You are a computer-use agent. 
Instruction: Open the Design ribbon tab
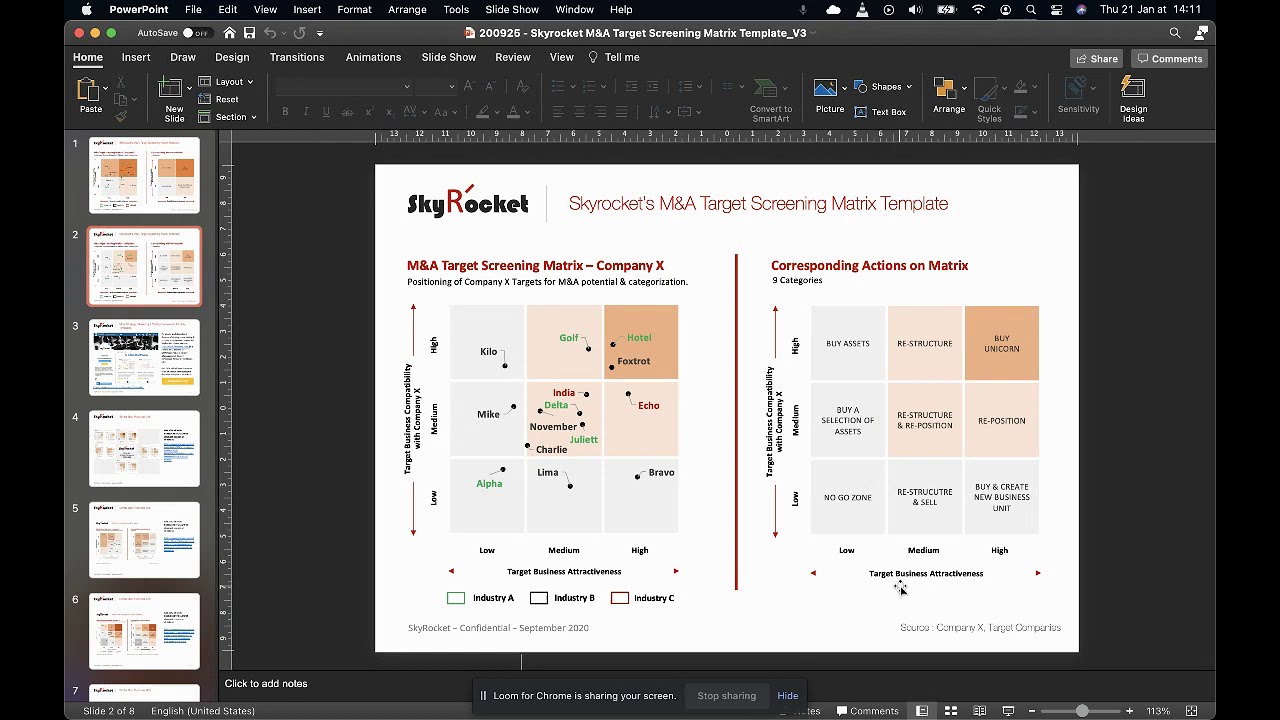point(232,57)
